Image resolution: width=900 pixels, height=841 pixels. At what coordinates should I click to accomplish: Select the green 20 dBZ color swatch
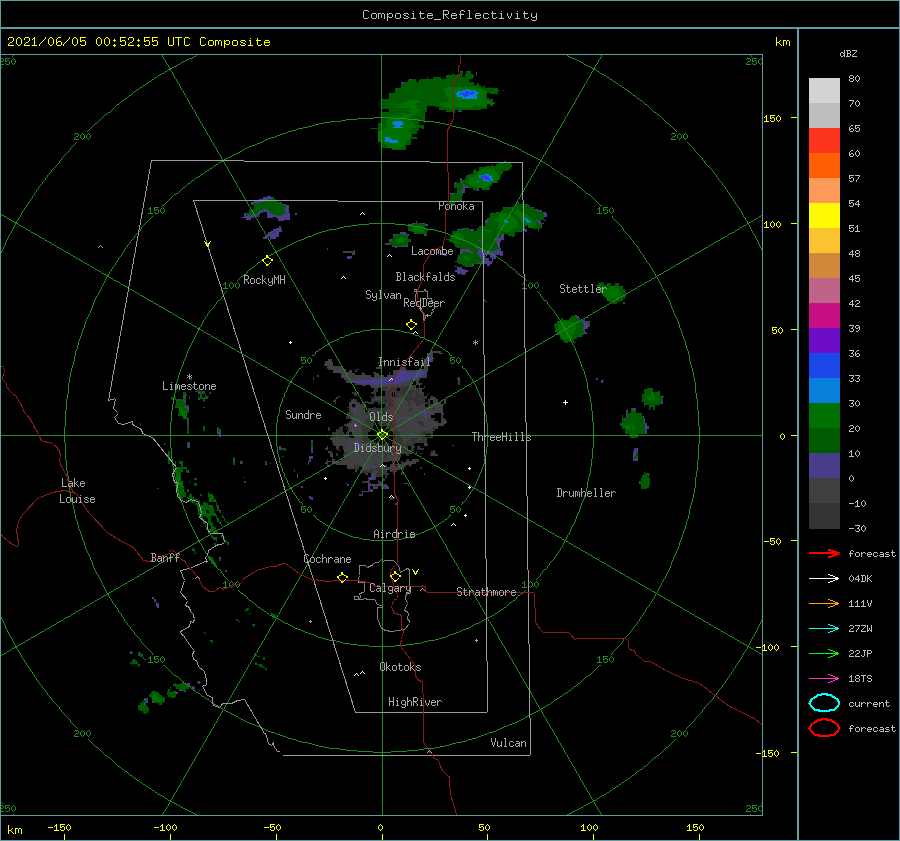point(824,416)
